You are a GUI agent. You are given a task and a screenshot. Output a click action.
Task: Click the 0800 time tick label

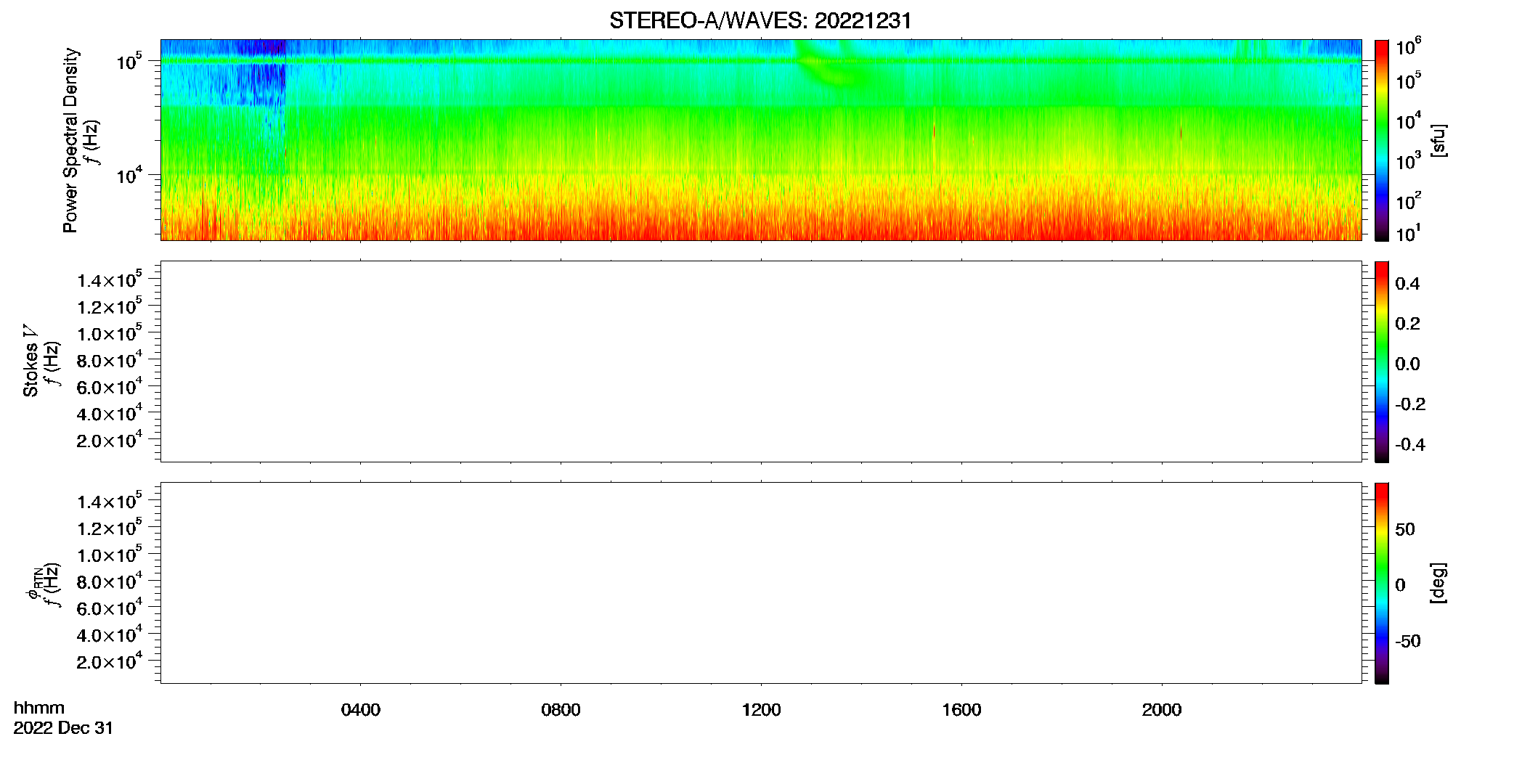(x=561, y=710)
